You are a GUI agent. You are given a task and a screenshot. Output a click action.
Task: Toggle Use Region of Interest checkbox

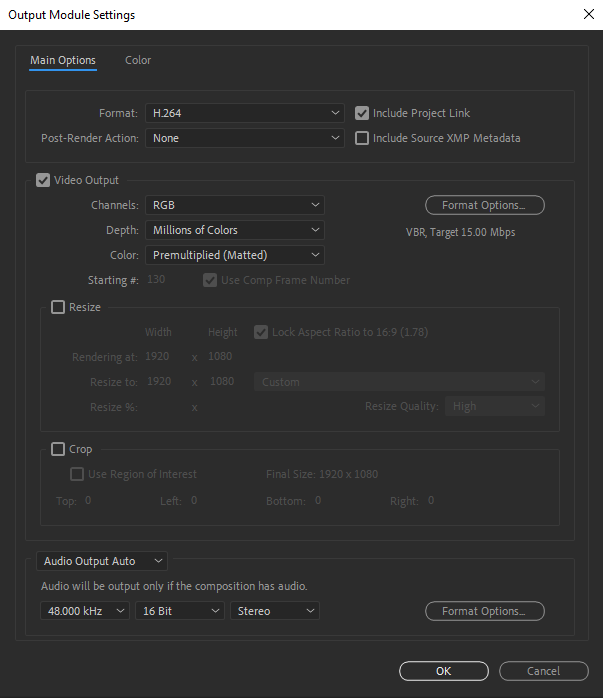77,474
